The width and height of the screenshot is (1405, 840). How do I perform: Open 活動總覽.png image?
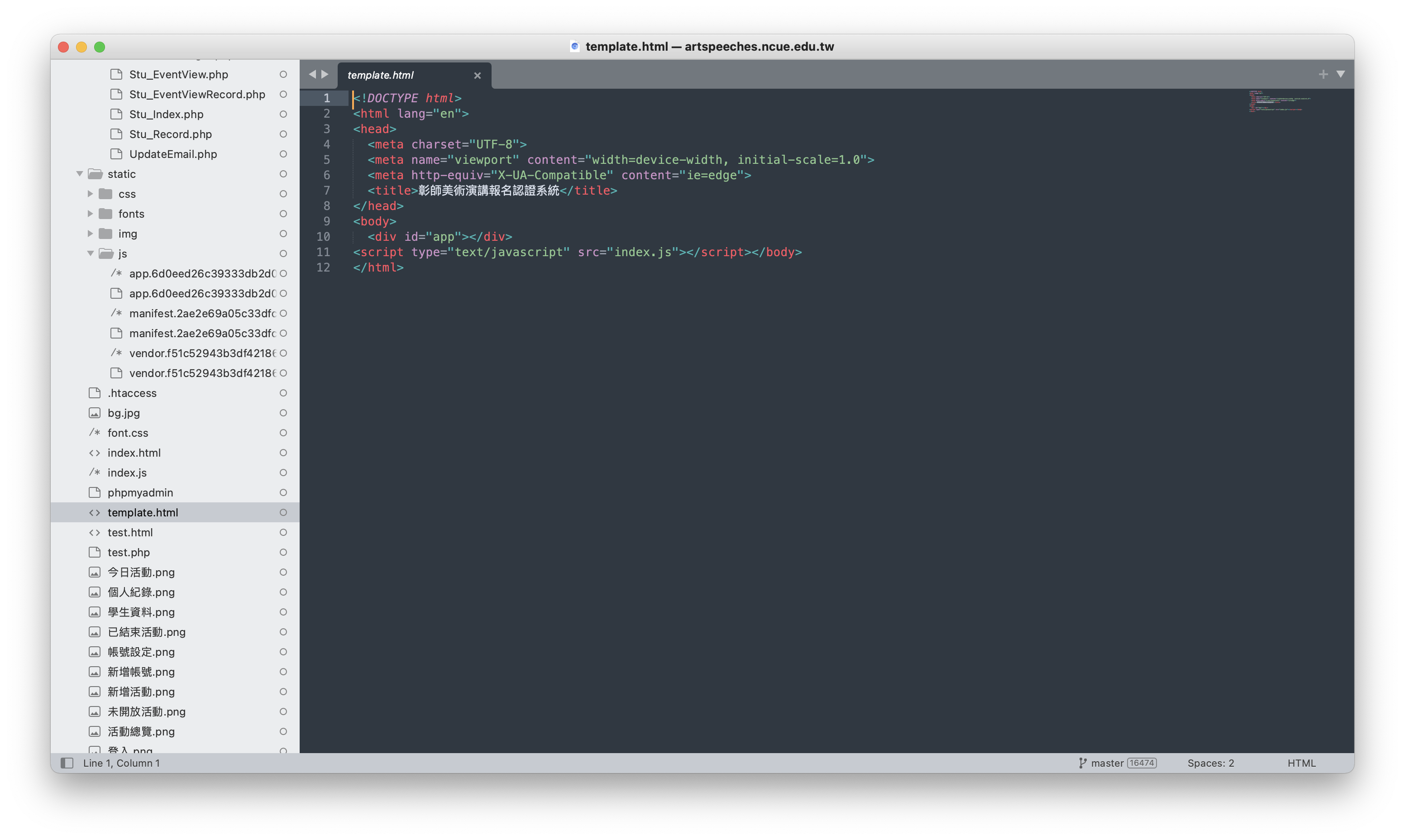pyautogui.click(x=141, y=731)
